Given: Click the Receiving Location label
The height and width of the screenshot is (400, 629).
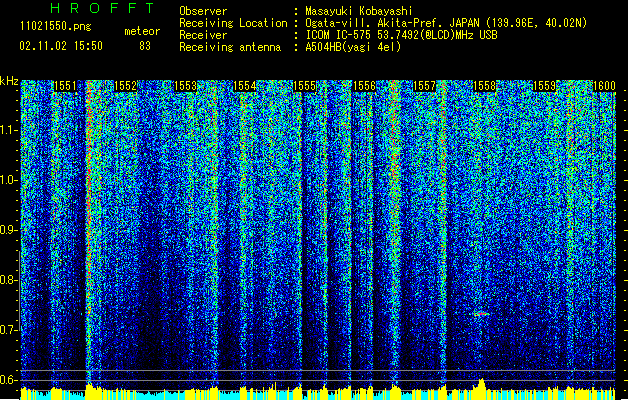Looking at the screenshot, I should (233, 23).
